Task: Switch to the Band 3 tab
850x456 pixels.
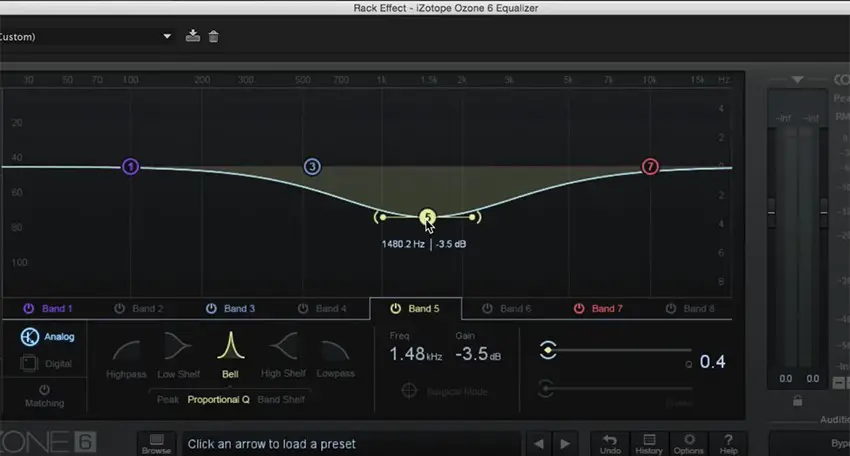Action: coord(239,309)
